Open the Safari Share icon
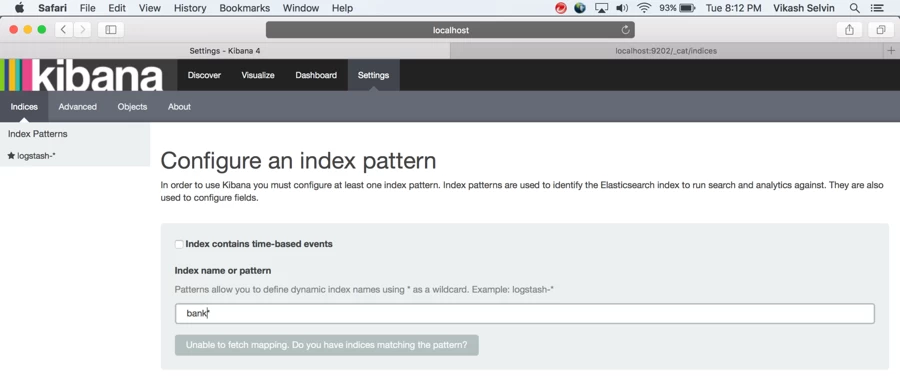This screenshot has height=389, width=900. [849, 30]
